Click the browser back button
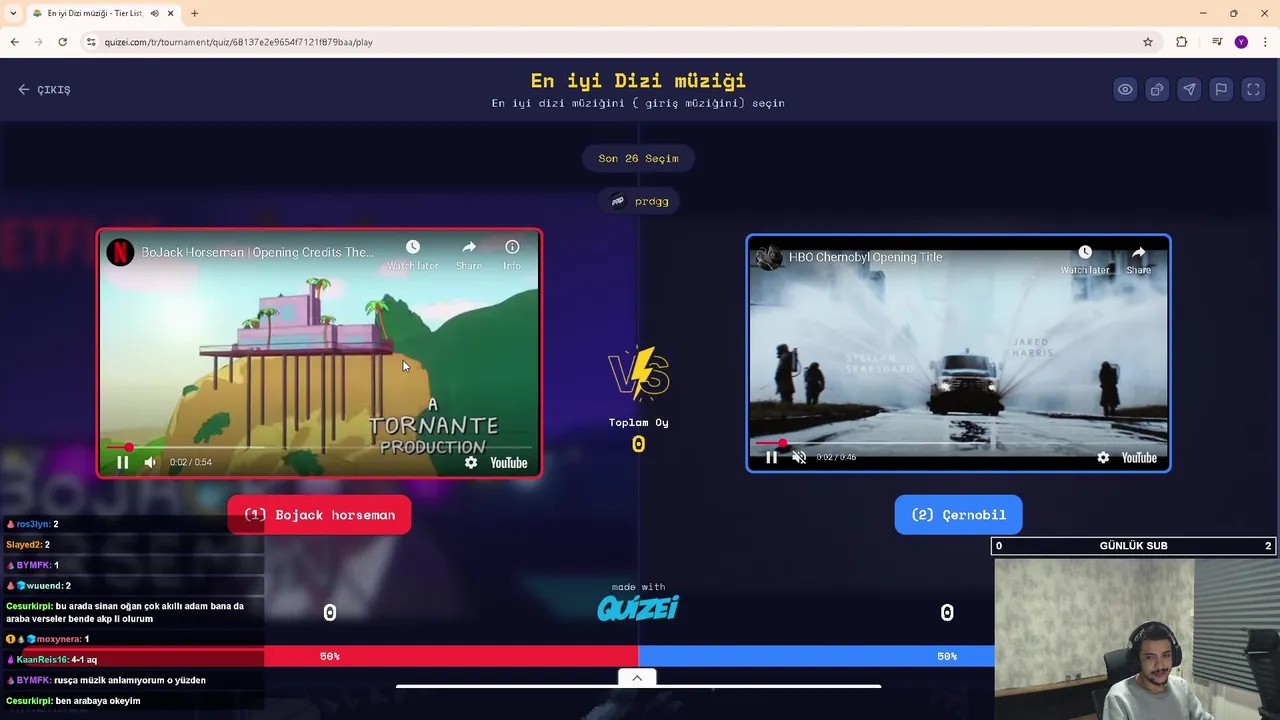This screenshot has height=720, width=1280. (14, 42)
